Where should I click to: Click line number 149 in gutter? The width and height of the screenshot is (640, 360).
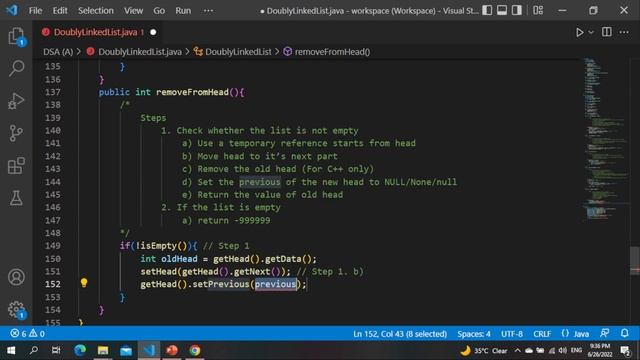(53, 246)
